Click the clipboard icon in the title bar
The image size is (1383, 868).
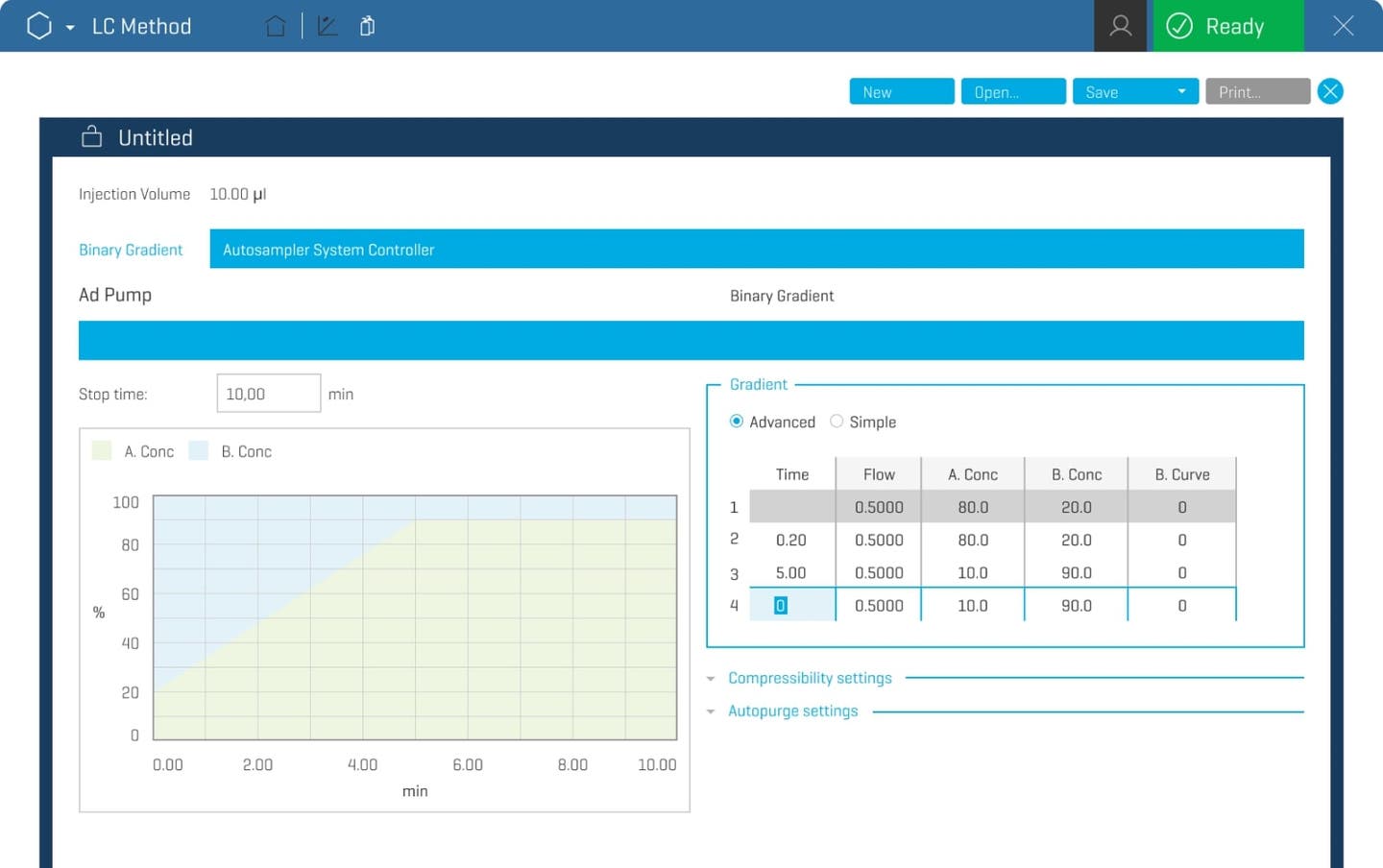pos(367,26)
